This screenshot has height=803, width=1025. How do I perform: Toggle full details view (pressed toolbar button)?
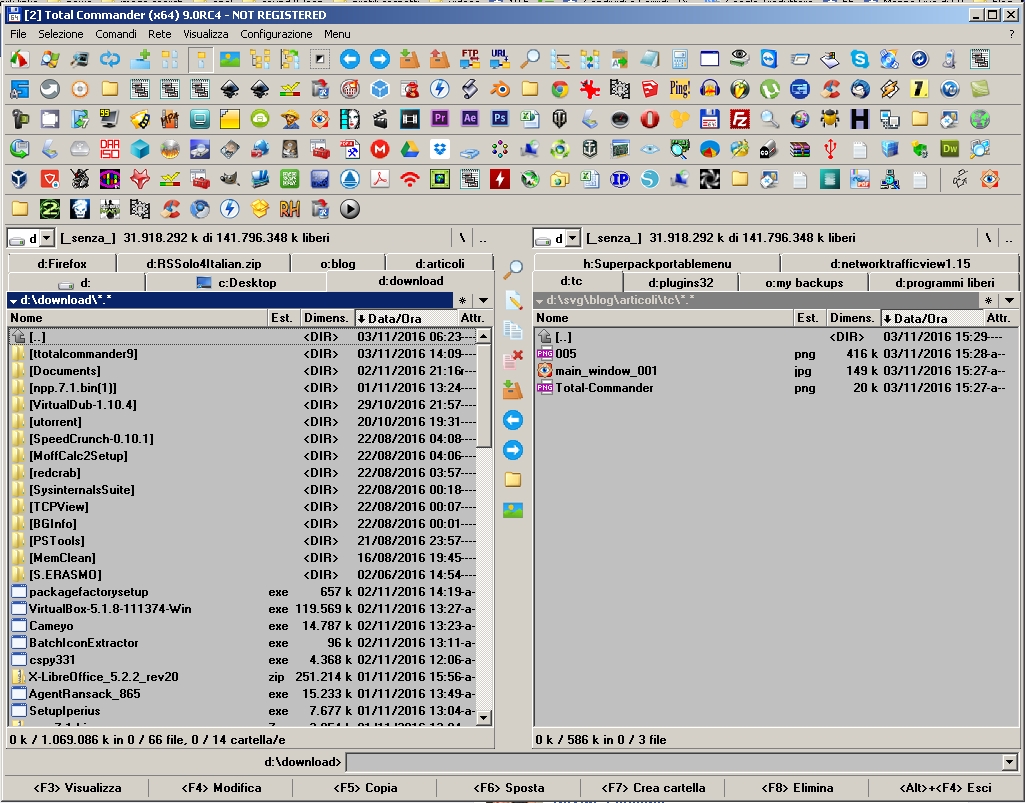(200, 60)
